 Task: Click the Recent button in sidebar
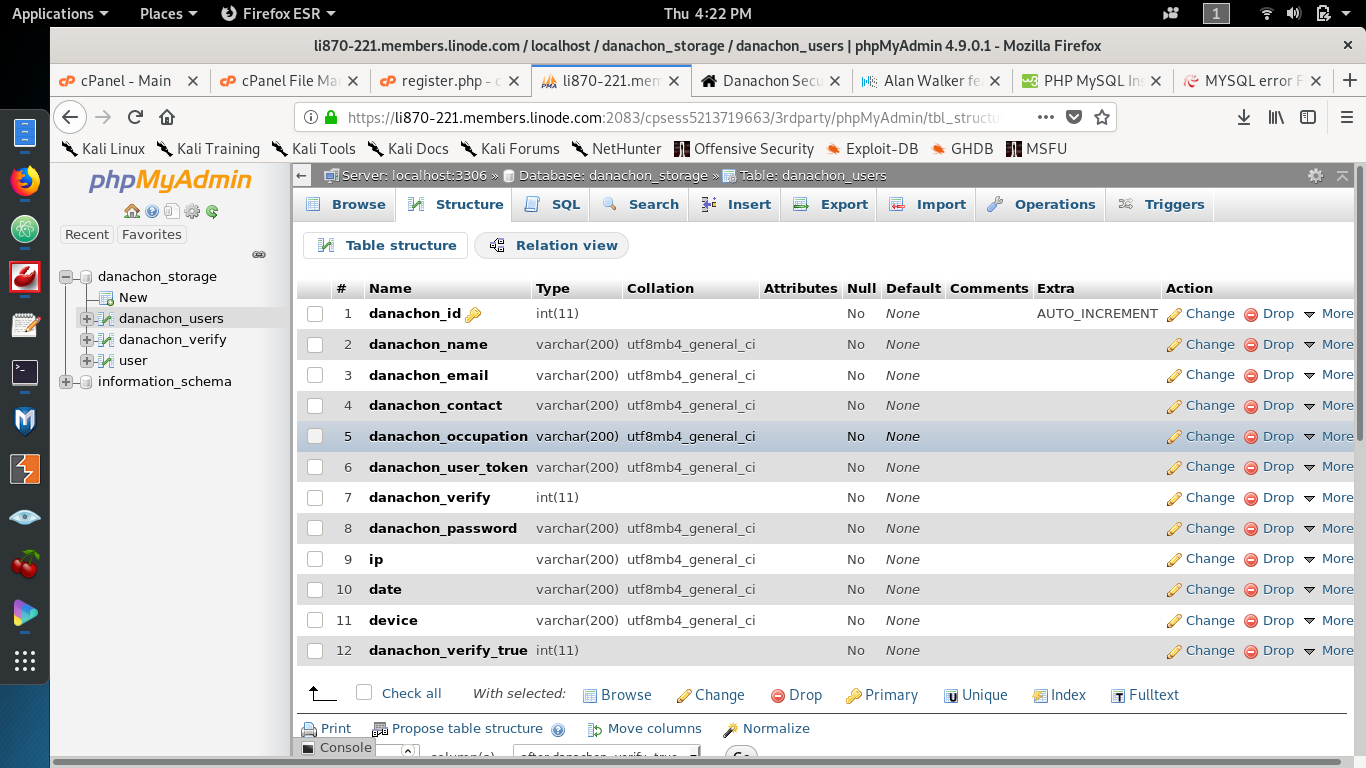coord(87,234)
